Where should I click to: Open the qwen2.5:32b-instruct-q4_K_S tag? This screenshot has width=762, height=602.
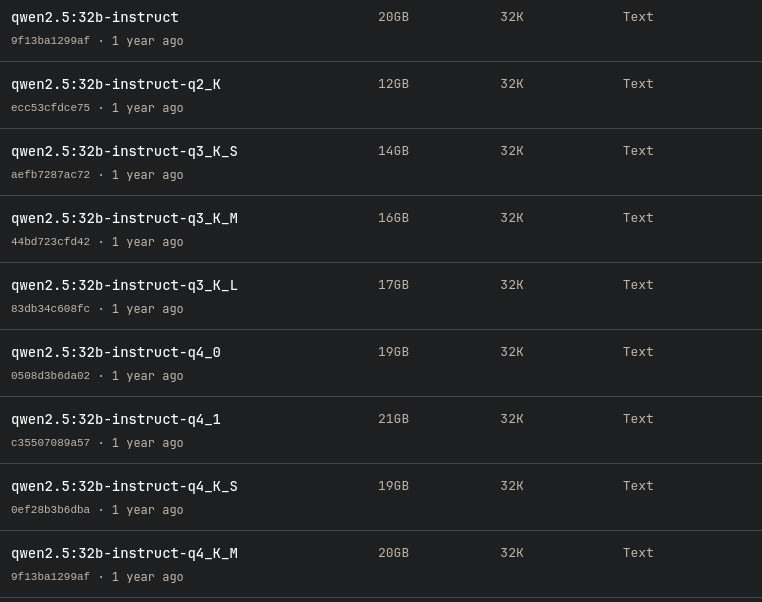[124, 487]
